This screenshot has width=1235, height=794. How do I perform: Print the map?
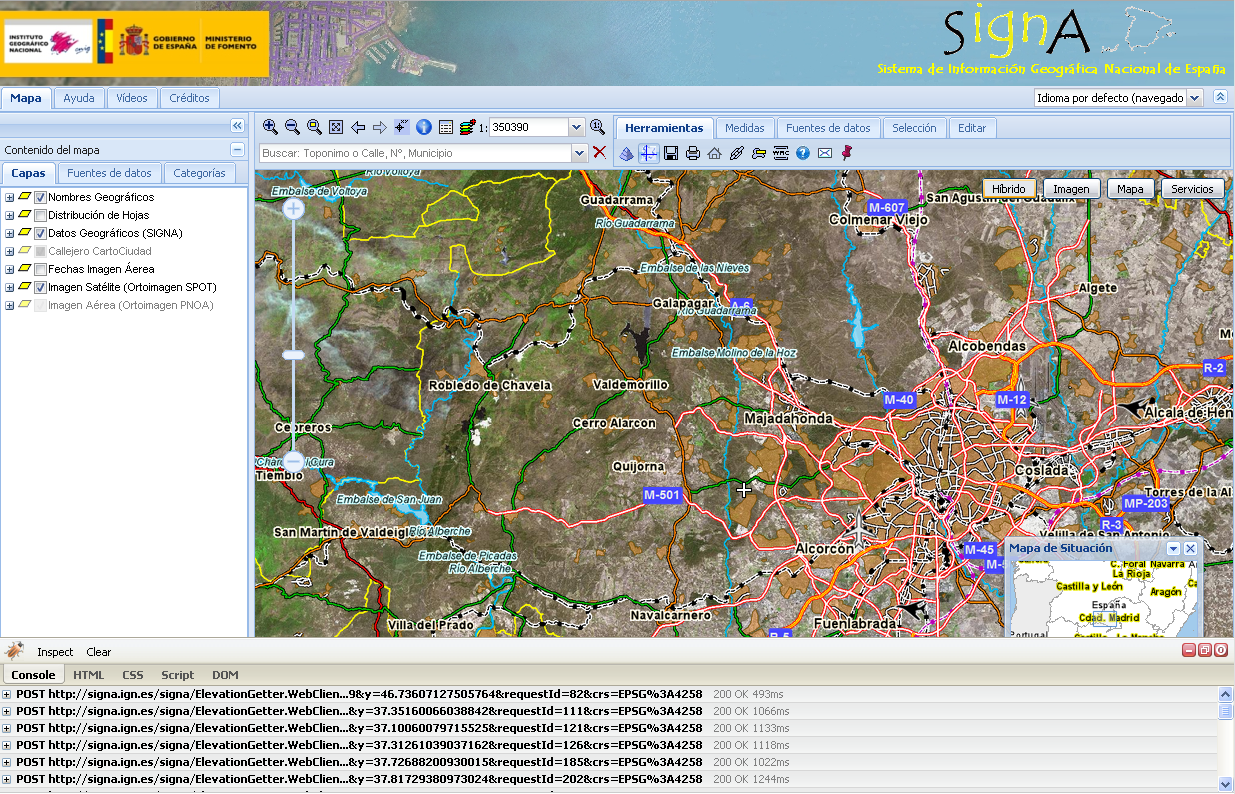692,153
